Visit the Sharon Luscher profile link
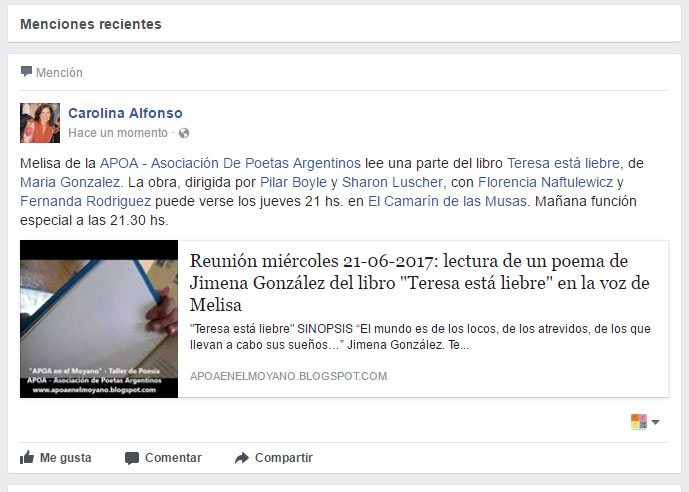The image size is (689, 492). (392, 182)
